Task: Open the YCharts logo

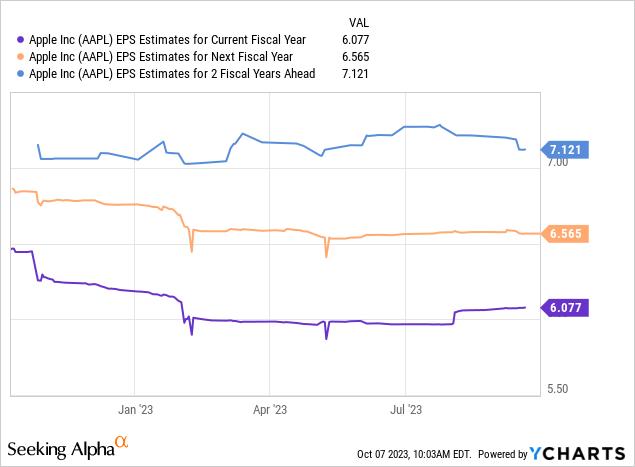Action: click(577, 454)
